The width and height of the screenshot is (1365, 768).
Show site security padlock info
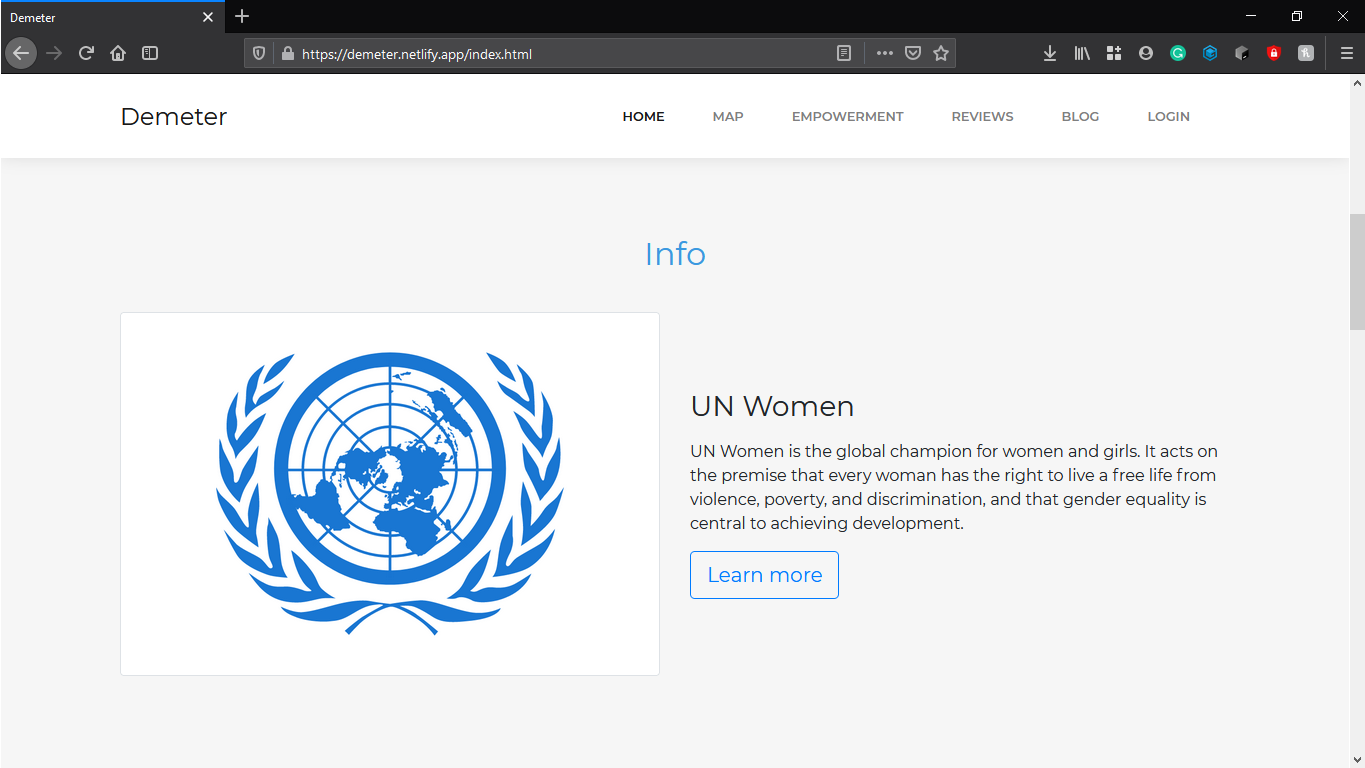coord(287,54)
